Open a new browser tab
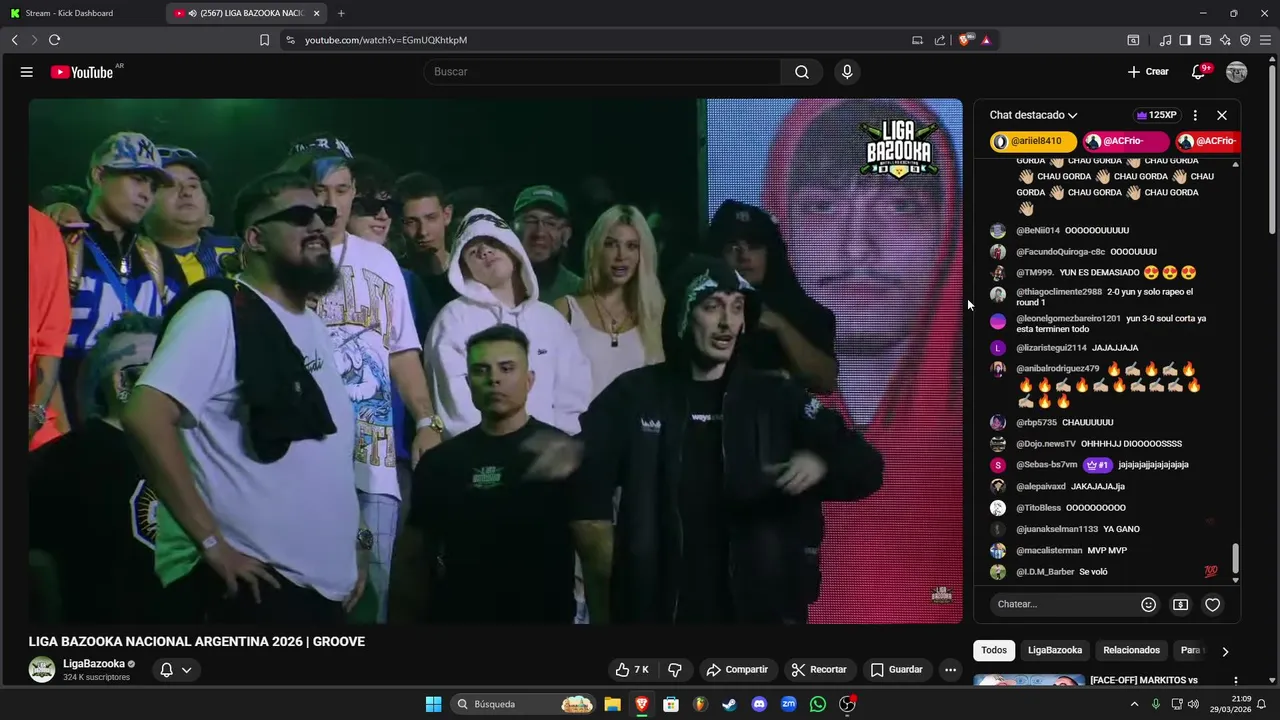This screenshot has height=720, width=1280. point(341,13)
